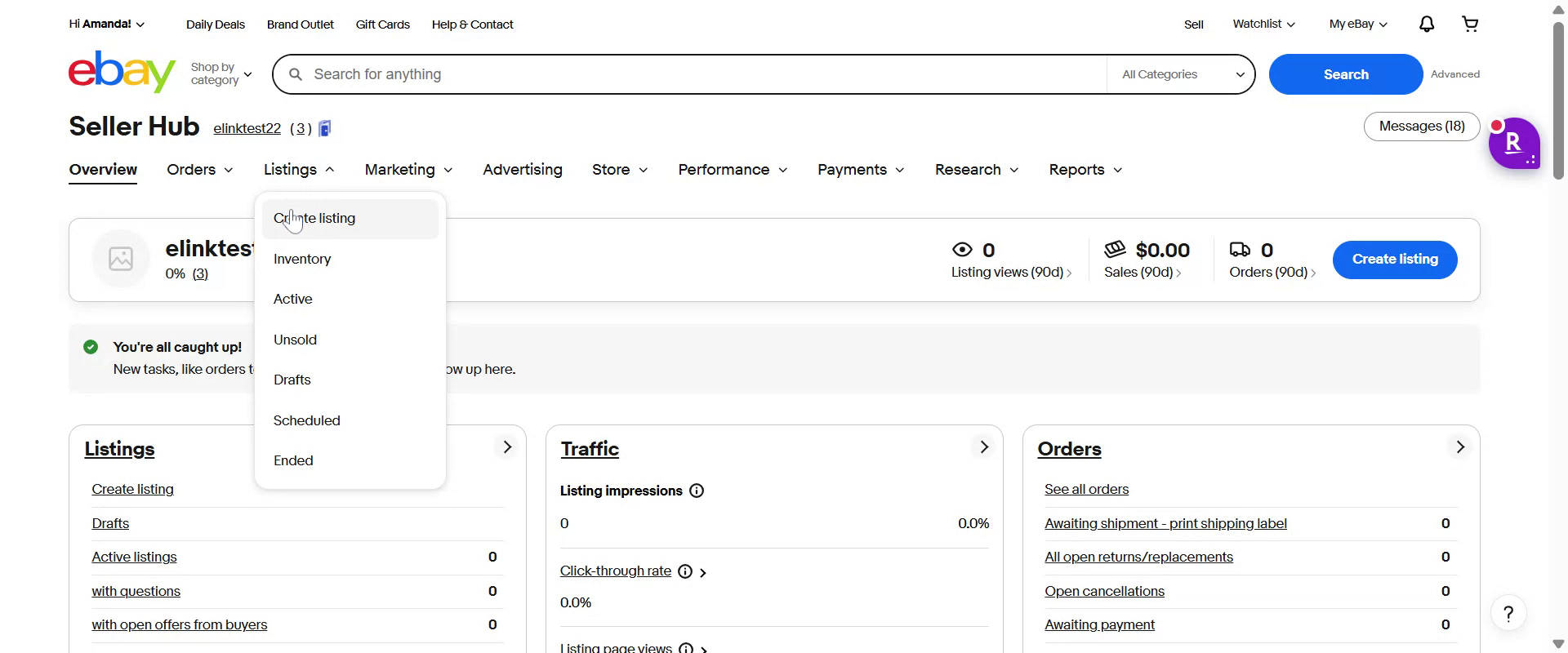Screen dimensions: 1568x653
Task: Click the profile image placeholder
Action: (121, 259)
